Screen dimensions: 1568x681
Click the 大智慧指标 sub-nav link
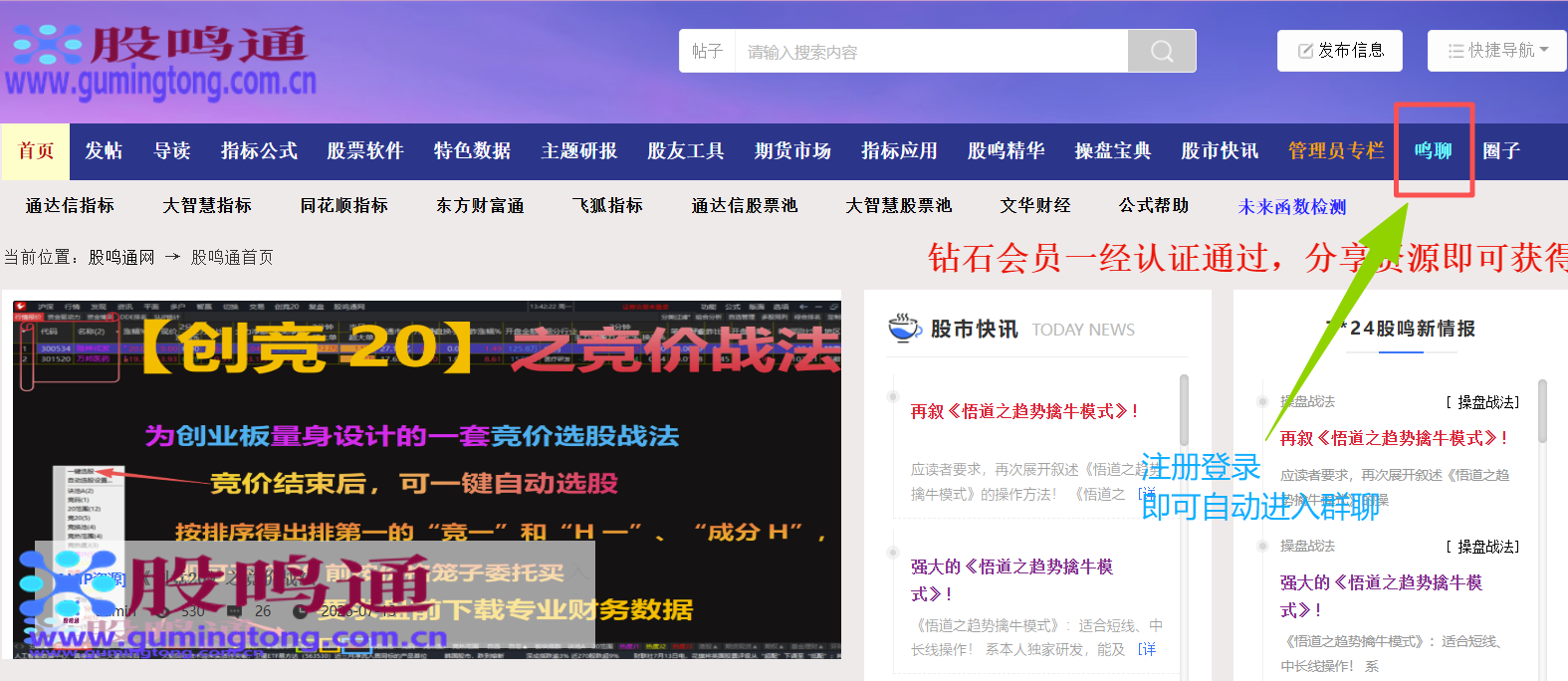(207, 206)
